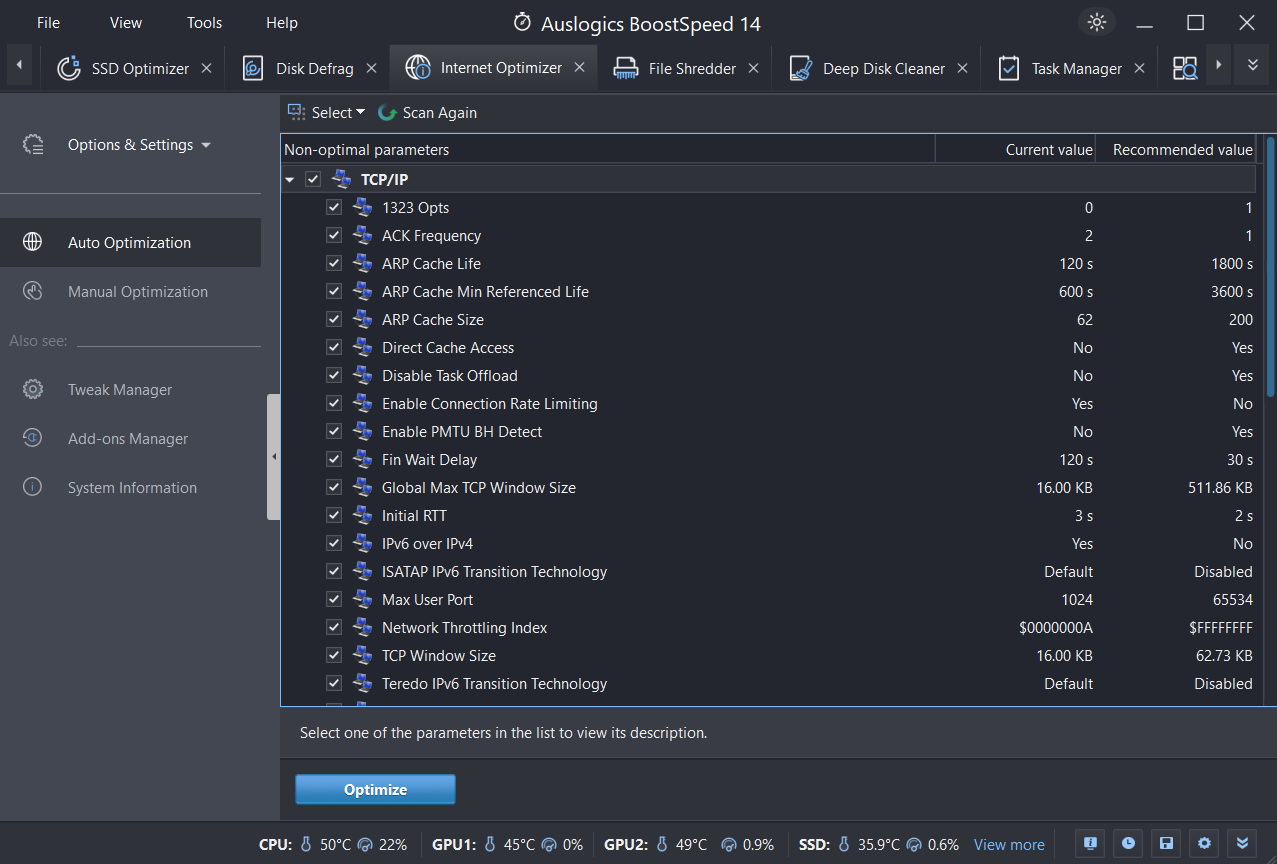Open the Add-ons Manager icon
Viewport: 1277px width, 864px height.
tap(32, 438)
